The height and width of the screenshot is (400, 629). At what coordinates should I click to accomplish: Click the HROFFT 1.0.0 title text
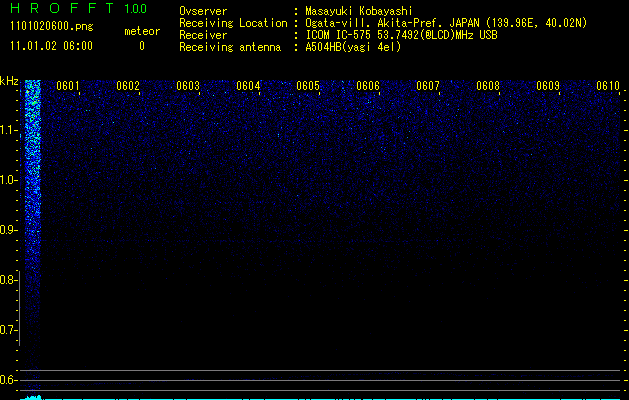coord(79,8)
